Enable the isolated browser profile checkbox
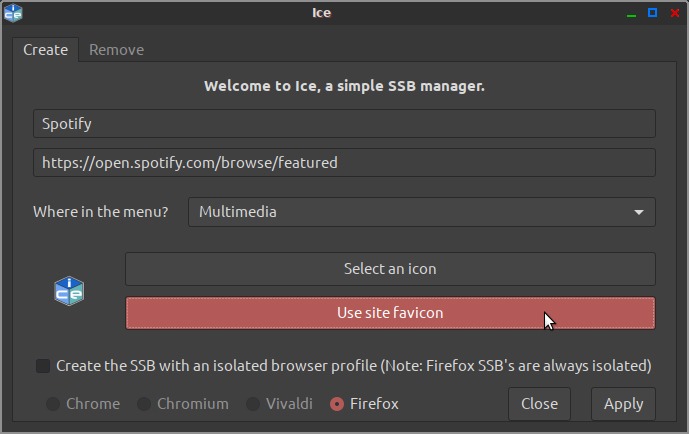Image resolution: width=689 pixels, height=434 pixels. (43, 366)
